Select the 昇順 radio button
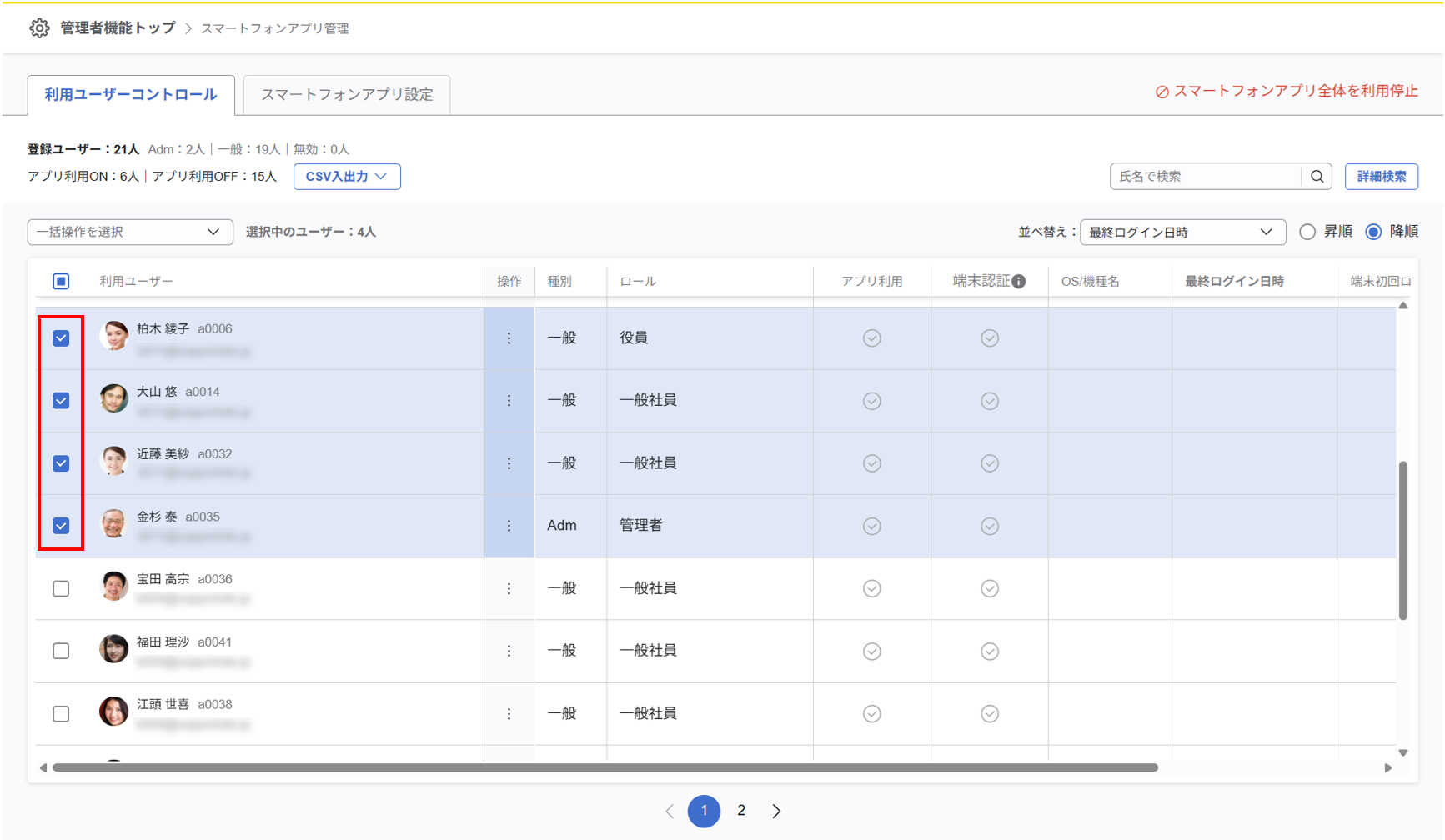Screen dimensions: 1445x840 pos(1307,232)
